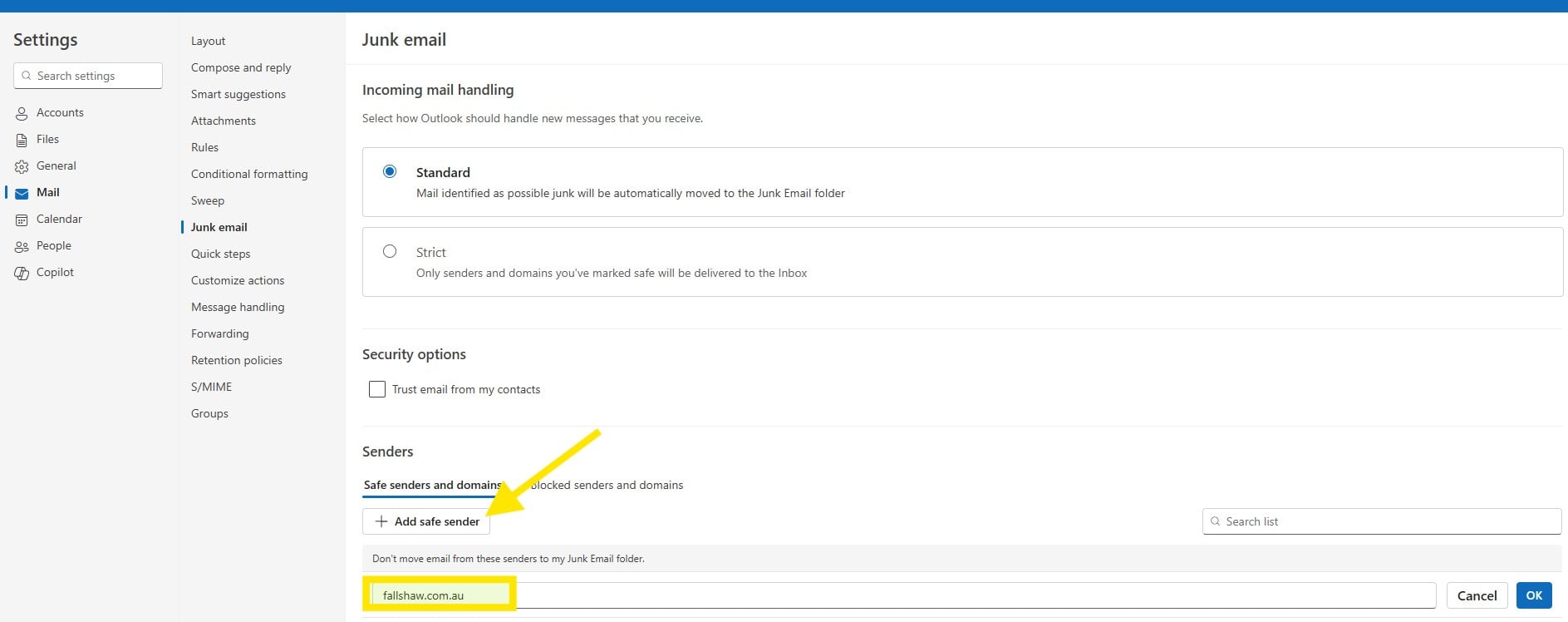The height and width of the screenshot is (622, 1568).
Task: Click the People icon in settings sidebar
Action: [x=22, y=246]
